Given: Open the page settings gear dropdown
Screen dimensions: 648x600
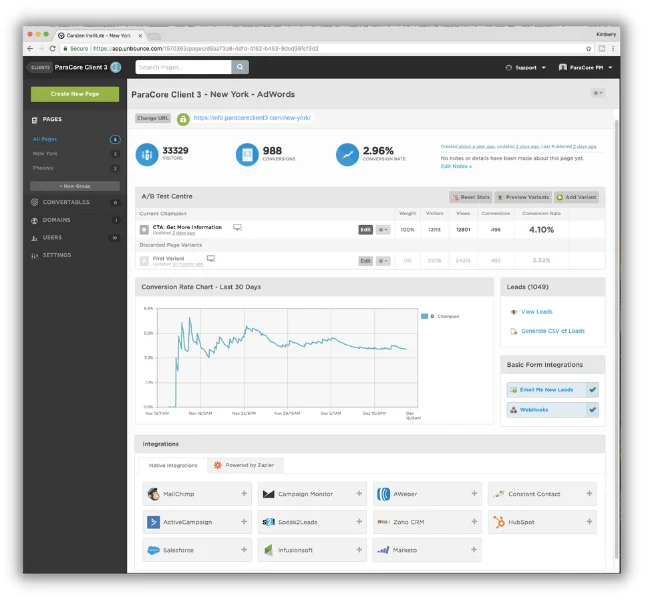Looking at the screenshot, I should click(x=597, y=93).
